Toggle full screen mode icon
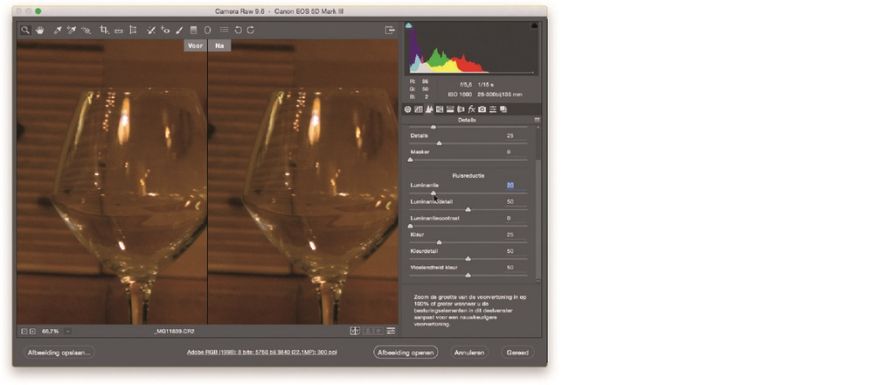Viewport: 874px width, 385px height. pos(390,30)
